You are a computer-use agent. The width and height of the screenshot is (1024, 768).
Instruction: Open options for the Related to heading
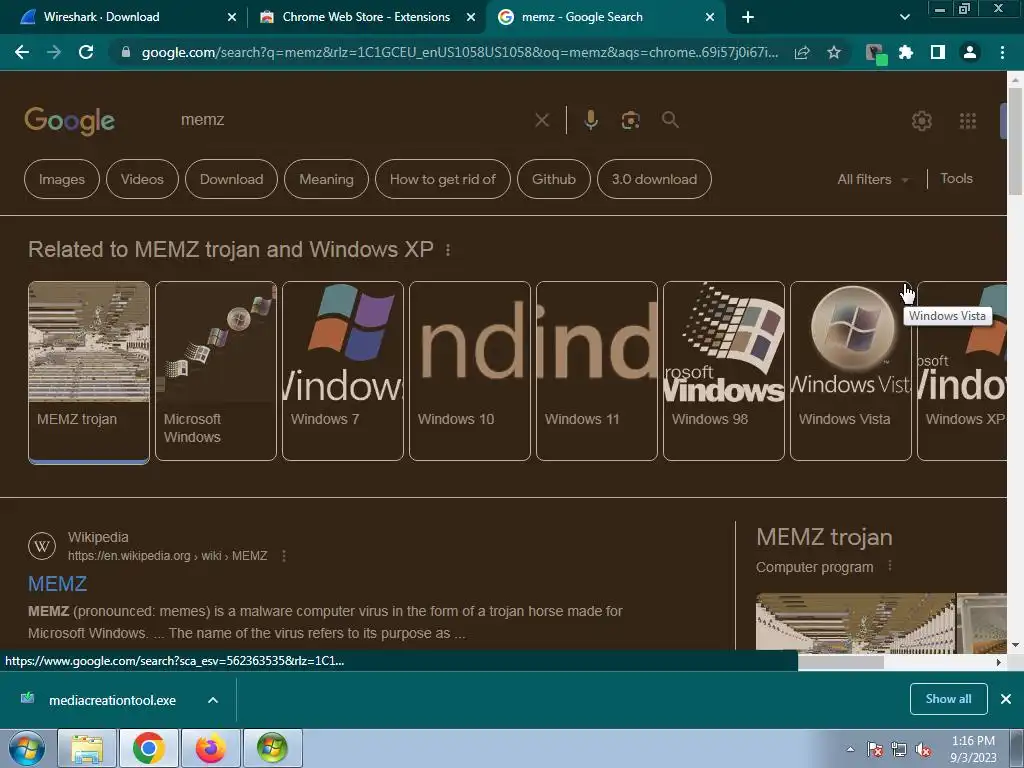pyautogui.click(x=448, y=249)
